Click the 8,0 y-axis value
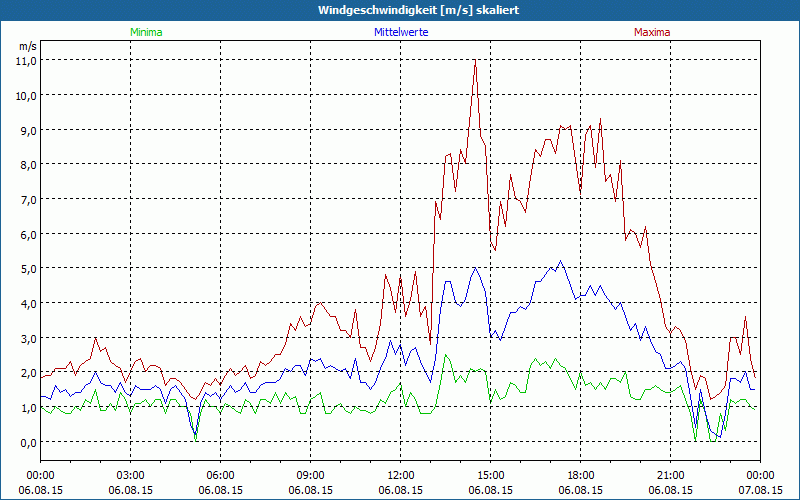The width and height of the screenshot is (800, 500). [26, 164]
